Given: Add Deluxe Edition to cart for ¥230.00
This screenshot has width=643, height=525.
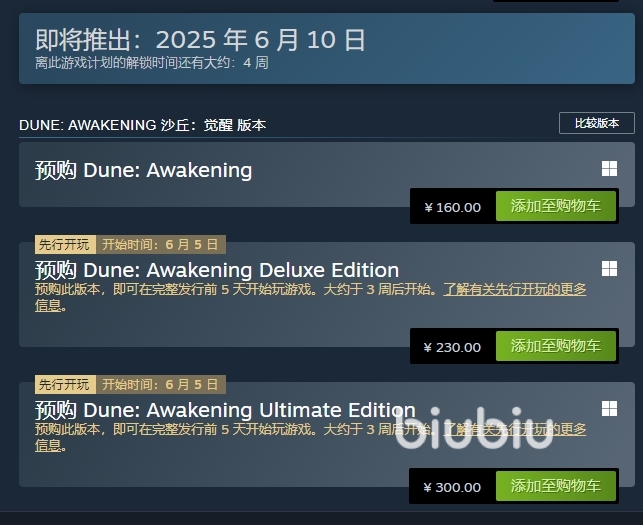Looking at the screenshot, I should tap(556, 346).
